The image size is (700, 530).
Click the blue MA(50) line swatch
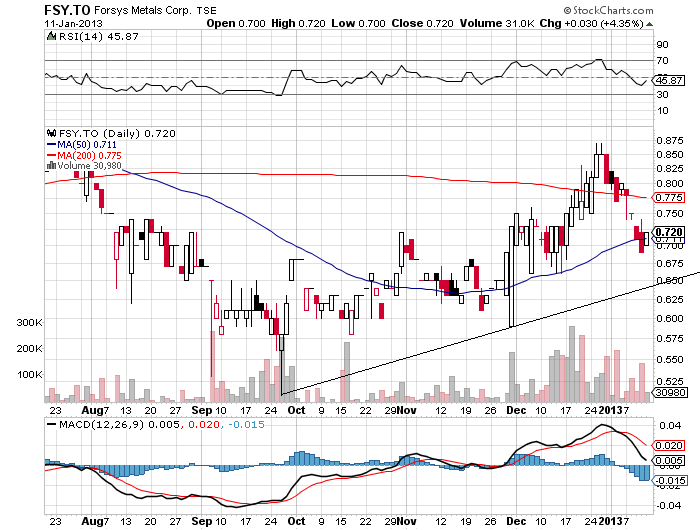(x=51, y=145)
